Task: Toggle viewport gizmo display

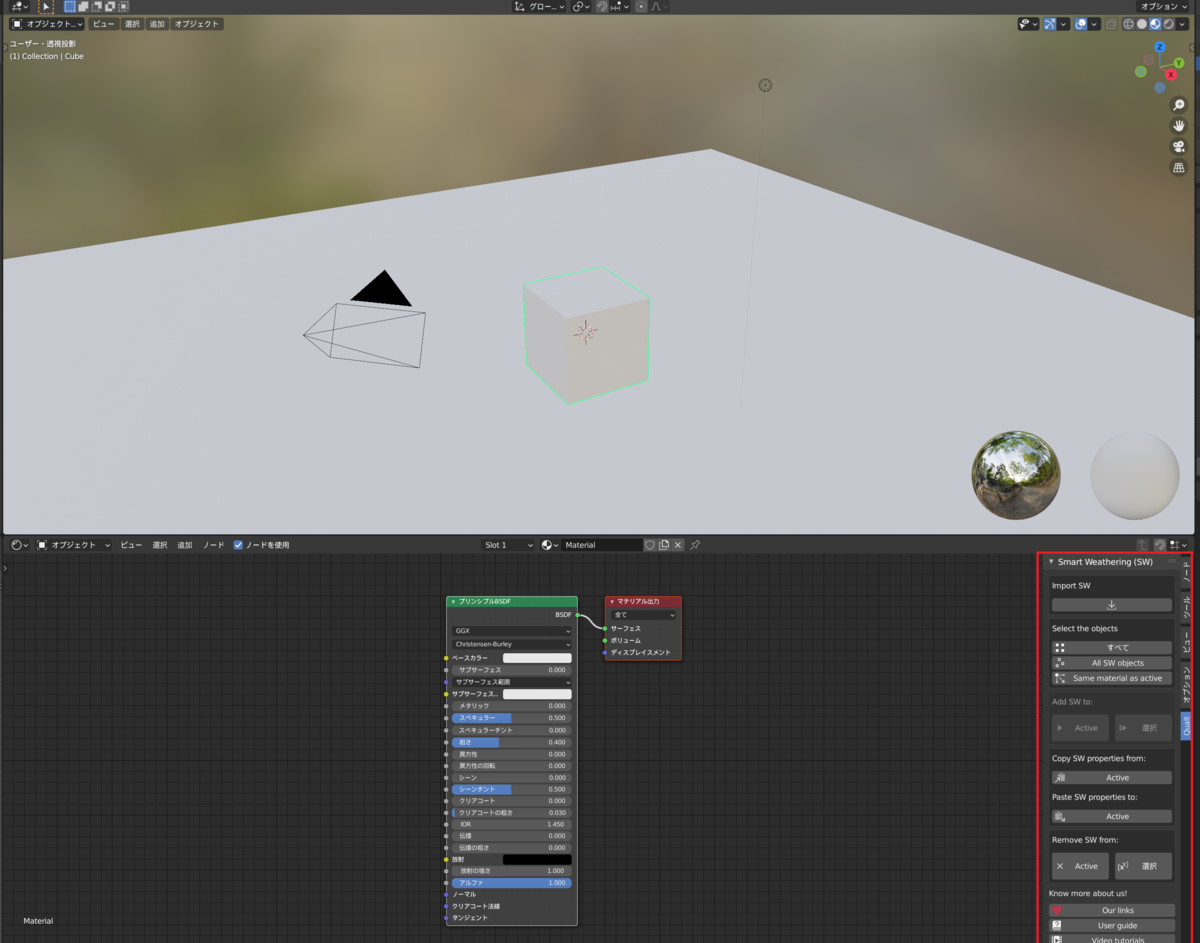Action: pos(1050,24)
